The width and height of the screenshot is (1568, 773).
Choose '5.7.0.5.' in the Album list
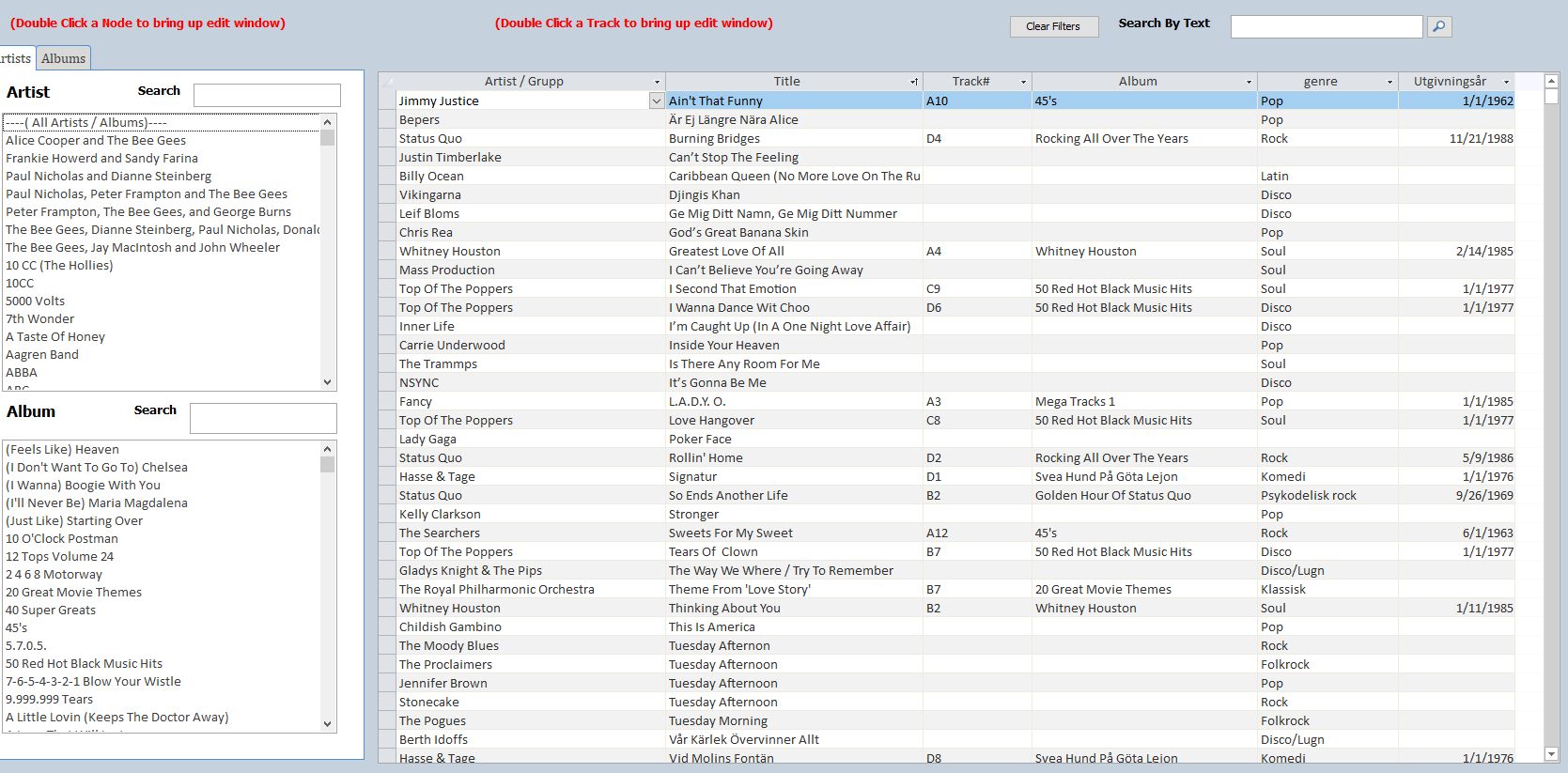point(162,645)
